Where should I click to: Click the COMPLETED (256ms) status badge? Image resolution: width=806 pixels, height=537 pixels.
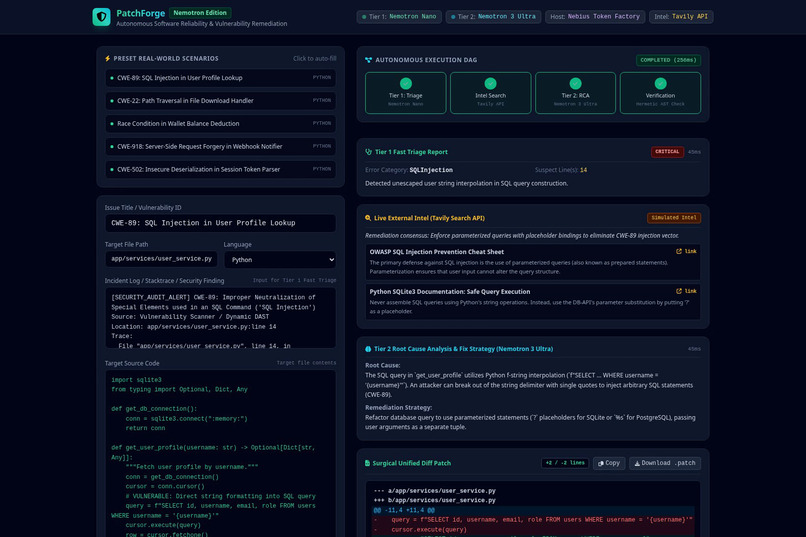668,60
